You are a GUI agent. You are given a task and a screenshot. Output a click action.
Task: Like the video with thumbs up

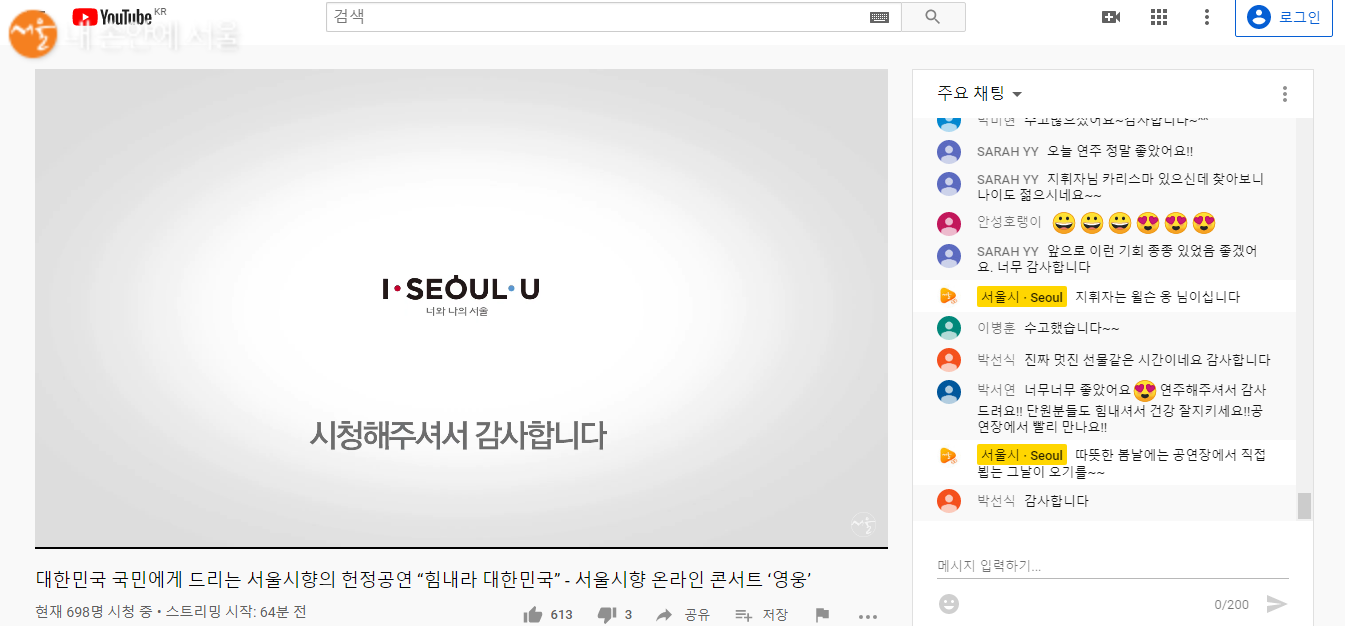click(533, 614)
